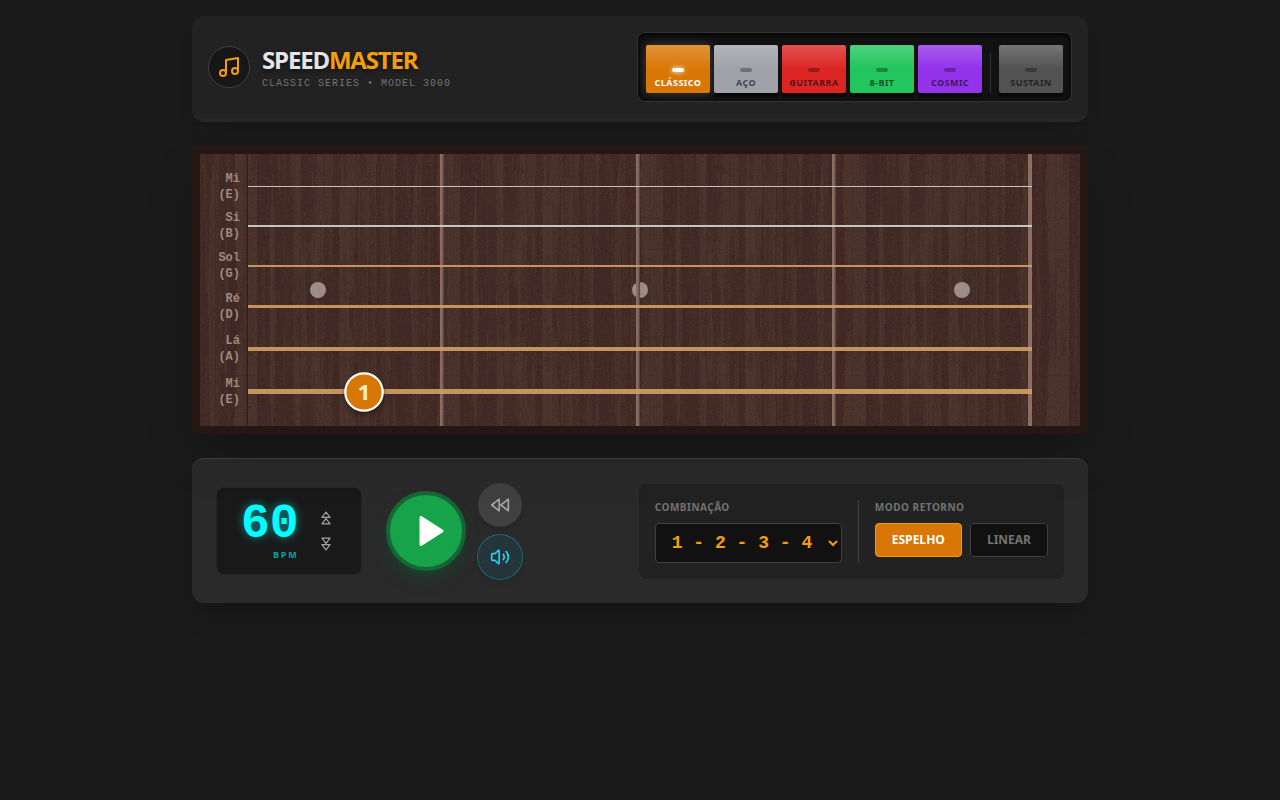Click the Modo Retorno label
The width and height of the screenshot is (1280, 800).
click(x=919, y=508)
